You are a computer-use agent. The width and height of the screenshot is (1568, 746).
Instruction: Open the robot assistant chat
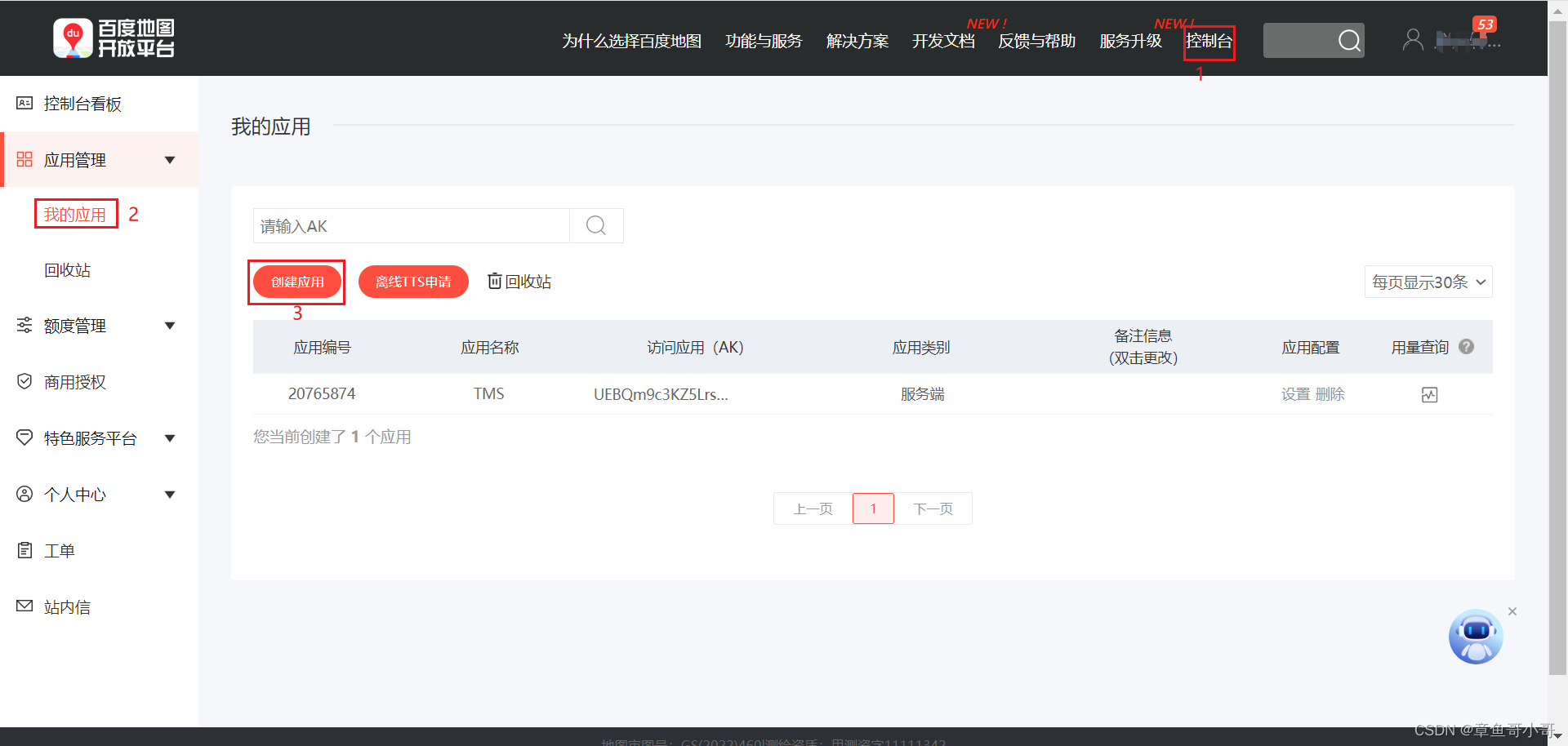pos(1476,637)
